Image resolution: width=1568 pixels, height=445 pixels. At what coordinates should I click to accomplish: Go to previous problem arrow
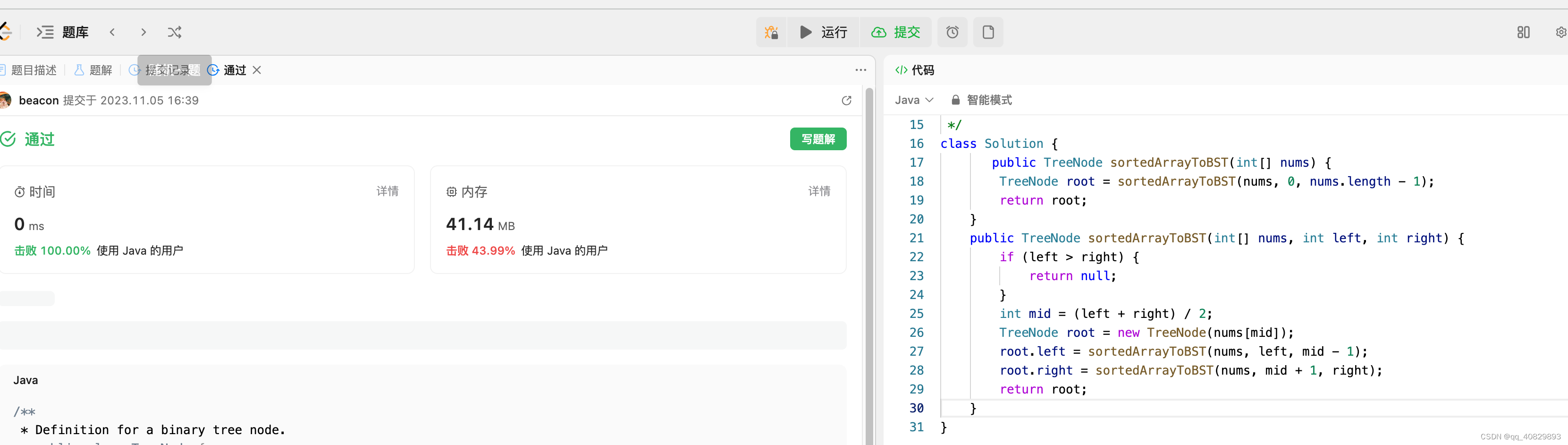coord(112,32)
